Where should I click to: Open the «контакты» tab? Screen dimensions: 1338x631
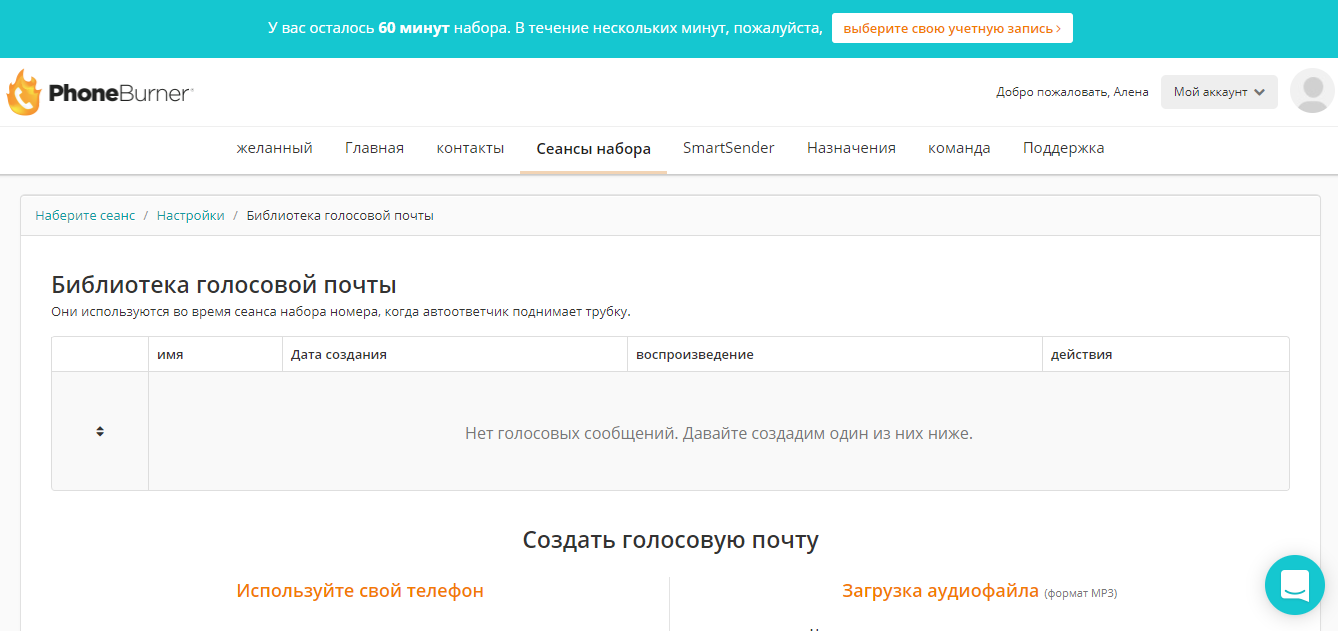tap(470, 147)
